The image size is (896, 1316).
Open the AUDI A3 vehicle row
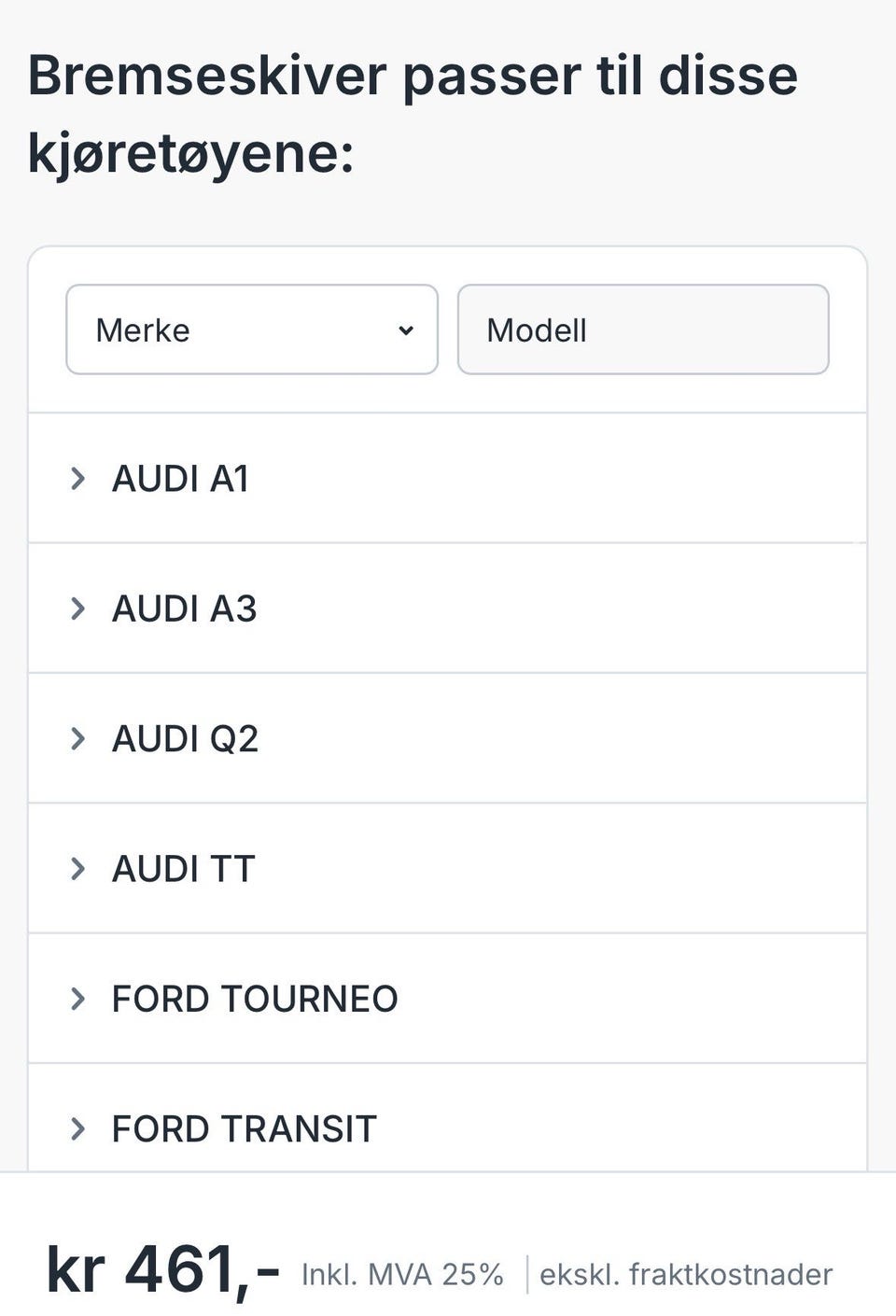pyautogui.click(x=448, y=609)
